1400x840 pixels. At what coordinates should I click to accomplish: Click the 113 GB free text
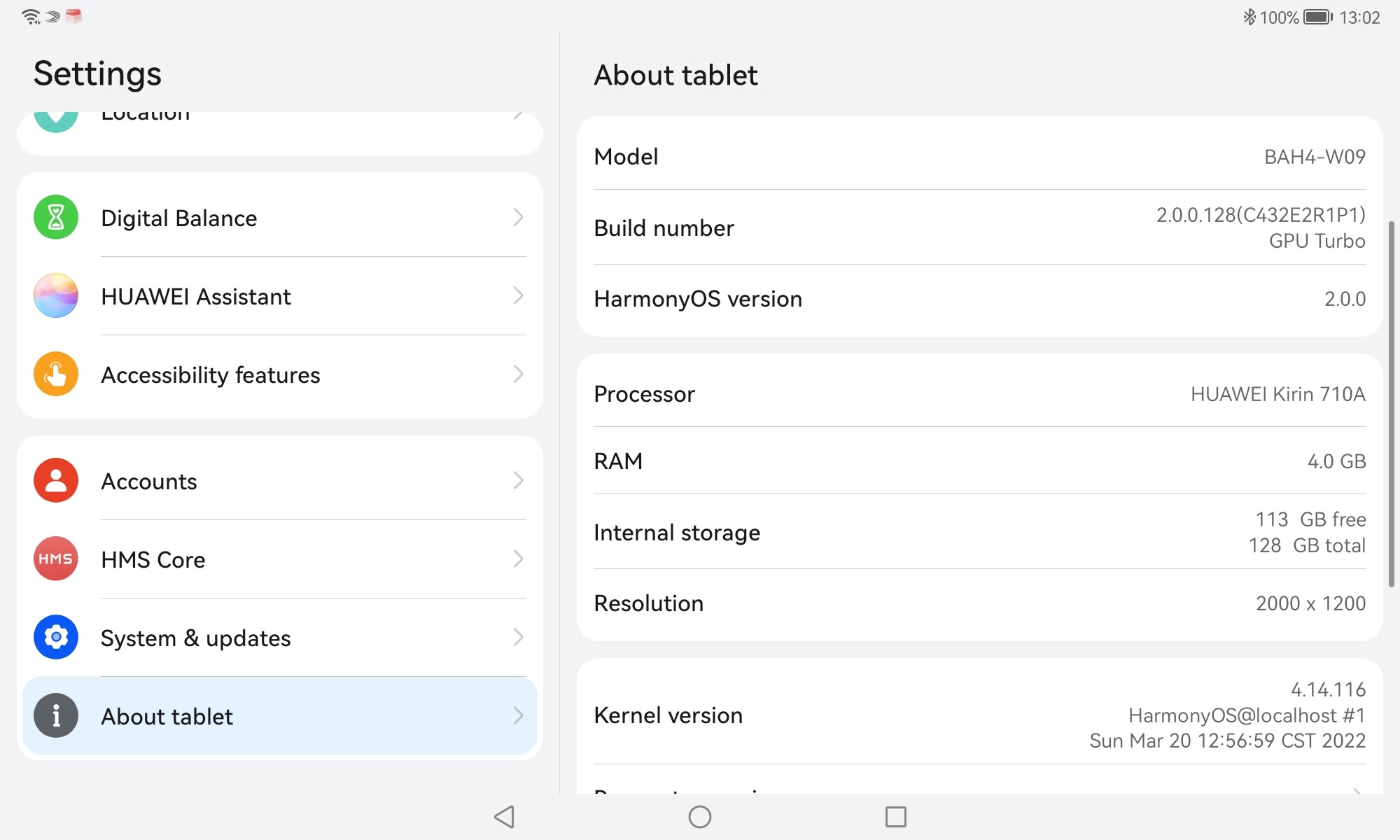point(1310,519)
